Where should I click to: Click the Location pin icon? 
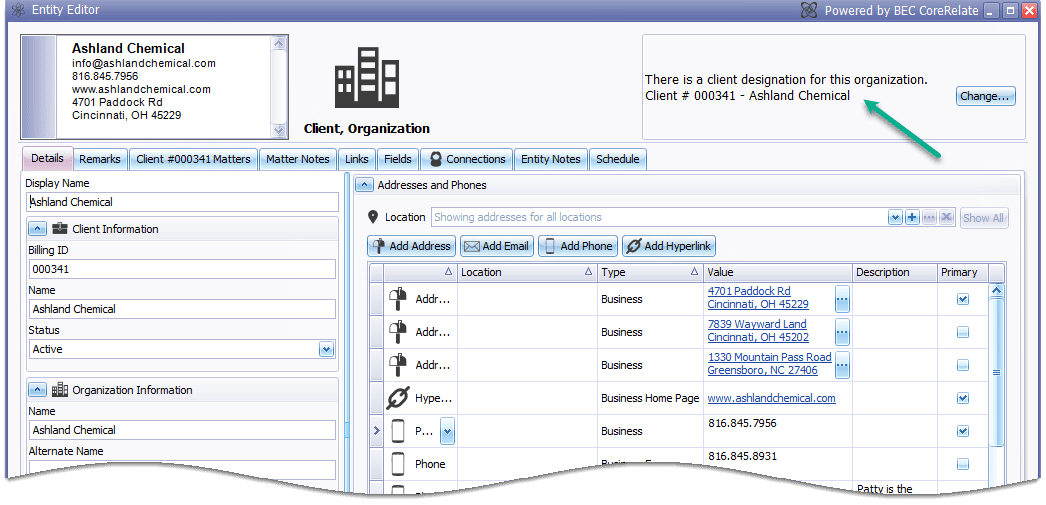pyautogui.click(x=374, y=217)
